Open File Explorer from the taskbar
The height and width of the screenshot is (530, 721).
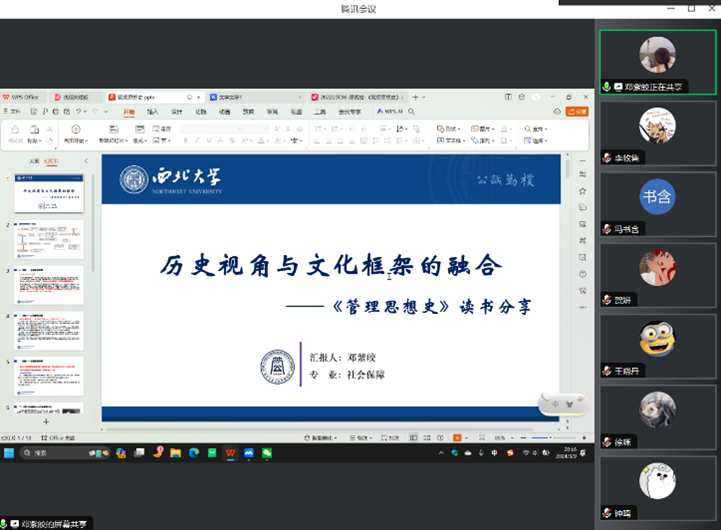(x=175, y=453)
